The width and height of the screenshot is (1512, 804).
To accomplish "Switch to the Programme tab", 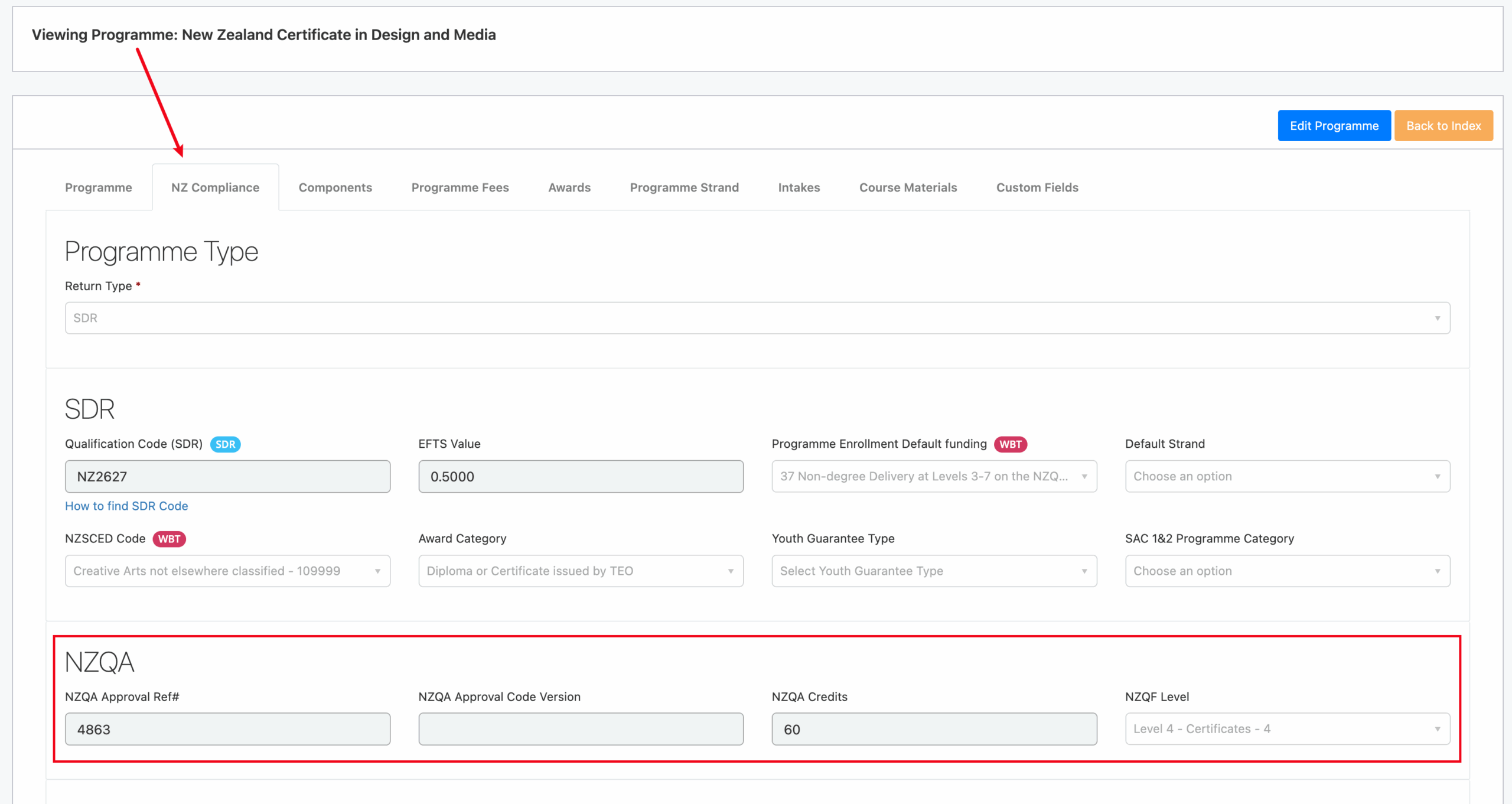I will pos(99,187).
